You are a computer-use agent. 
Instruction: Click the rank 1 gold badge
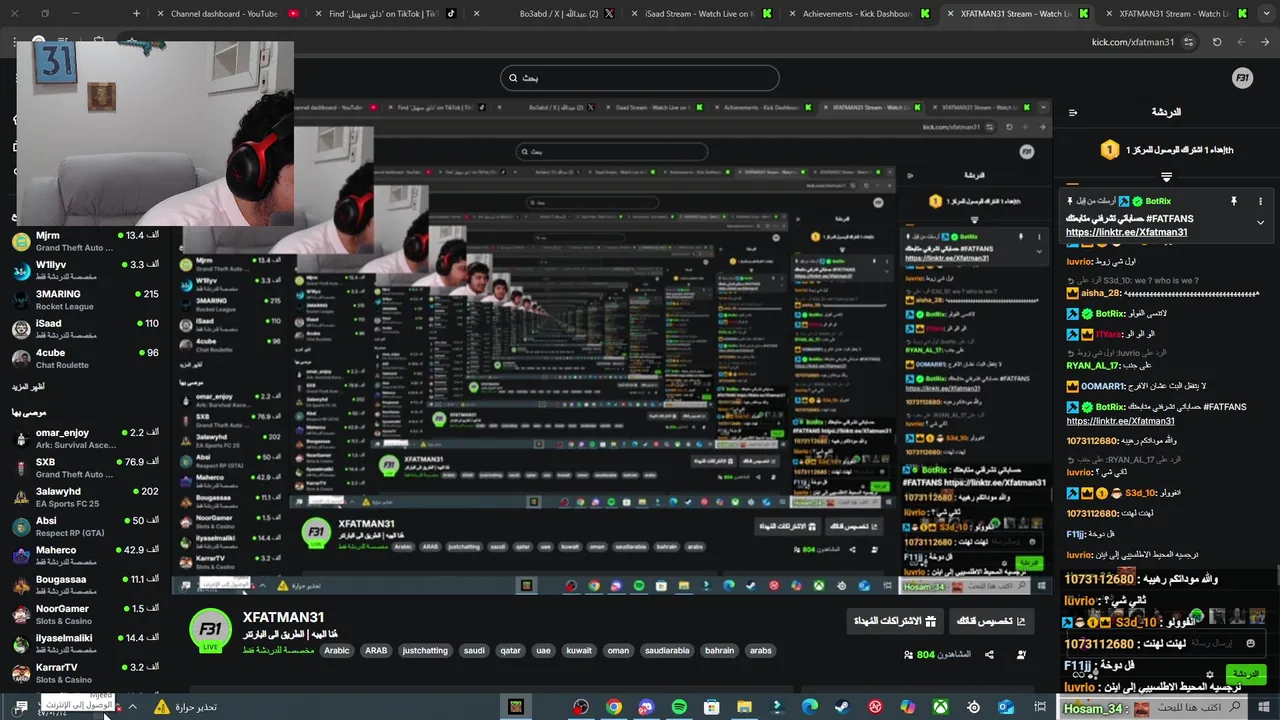[1109, 150]
